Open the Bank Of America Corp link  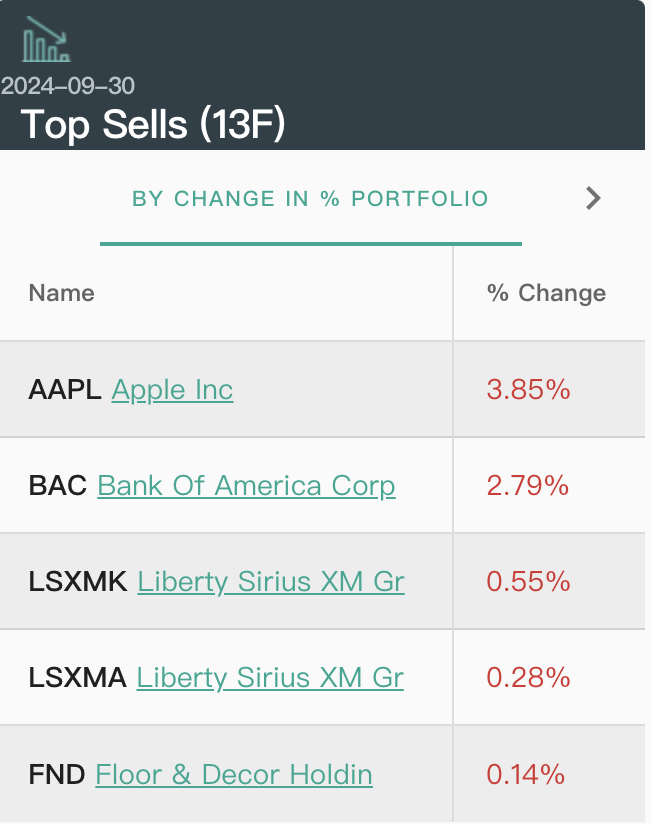pyautogui.click(x=246, y=486)
